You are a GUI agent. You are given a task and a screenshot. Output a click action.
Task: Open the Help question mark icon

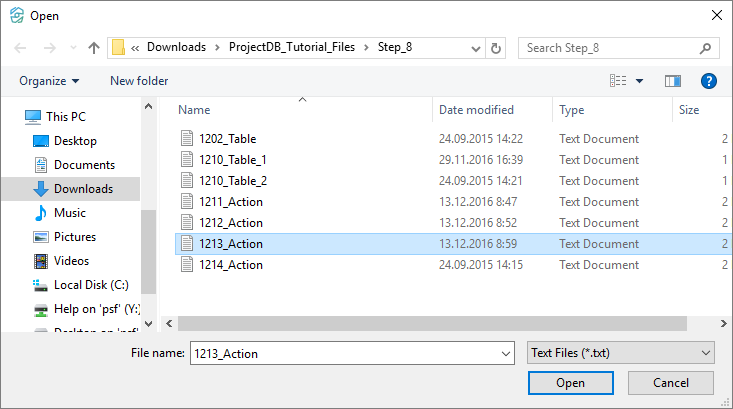coord(709,81)
